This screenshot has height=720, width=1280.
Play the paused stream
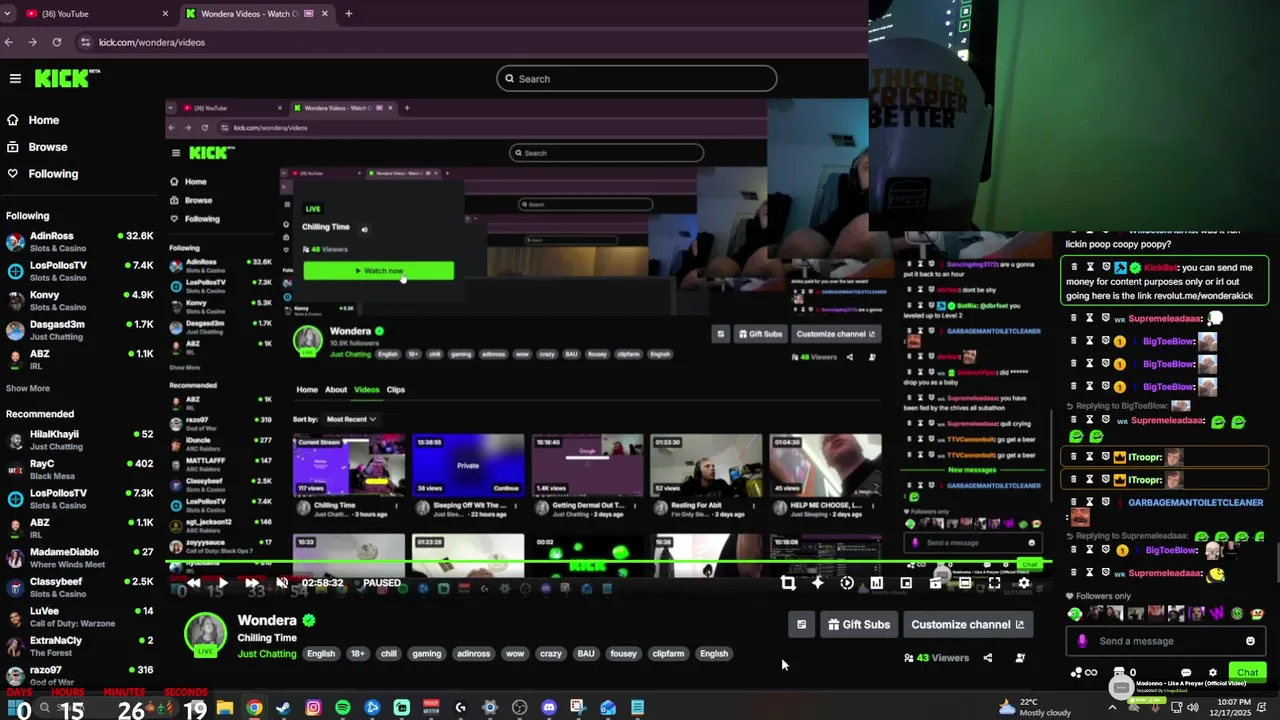(223, 583)
